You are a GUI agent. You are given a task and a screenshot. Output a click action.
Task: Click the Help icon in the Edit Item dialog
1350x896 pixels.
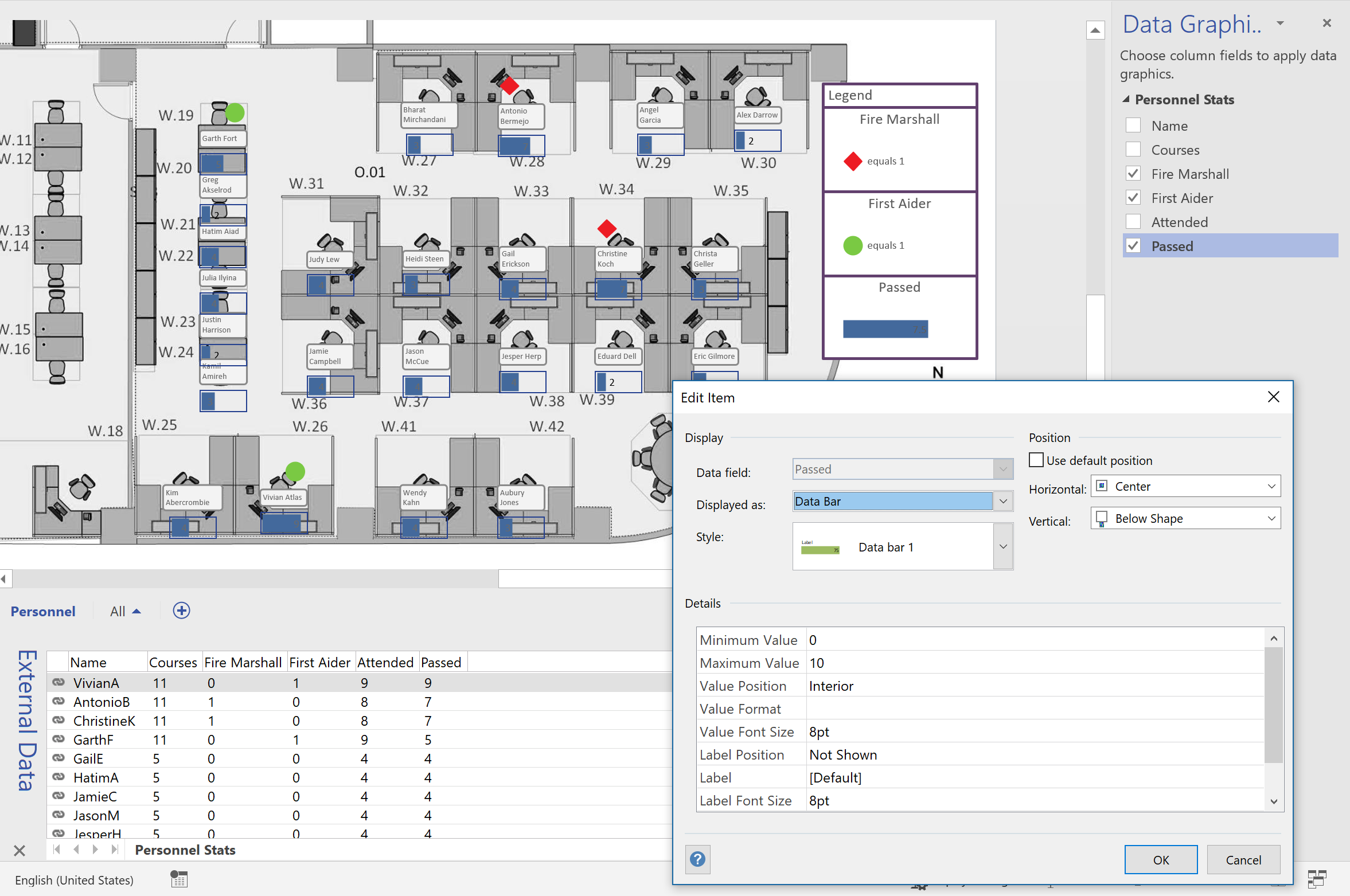click(697, 859)
